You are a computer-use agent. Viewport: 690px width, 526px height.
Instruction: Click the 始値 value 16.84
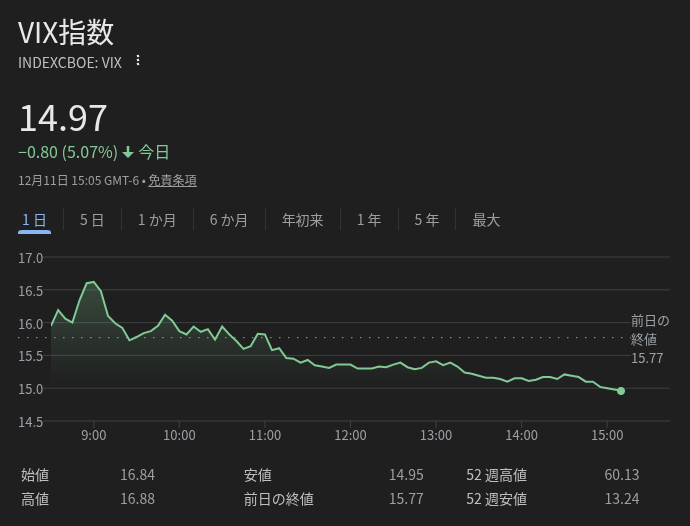click(x=138, y=475)
